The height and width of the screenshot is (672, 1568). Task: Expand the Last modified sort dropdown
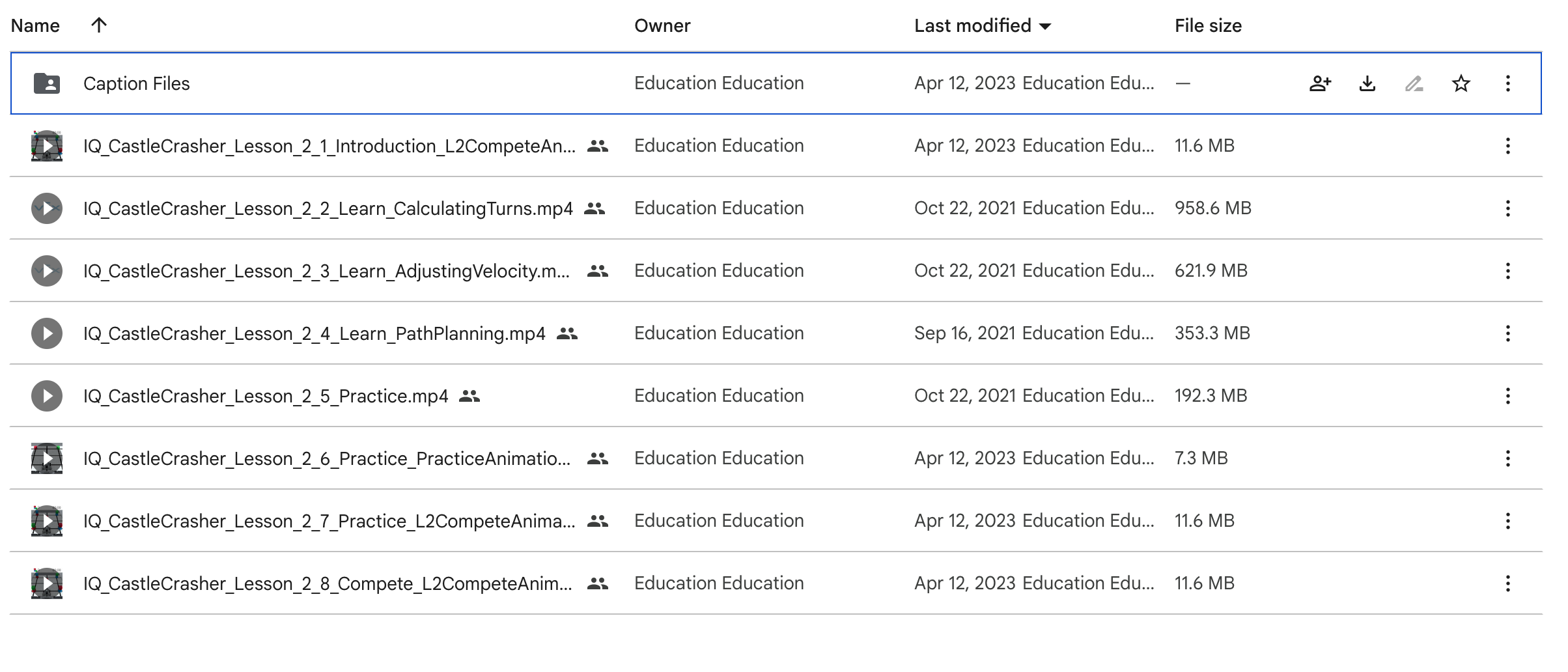click(x=1045, y=26)
